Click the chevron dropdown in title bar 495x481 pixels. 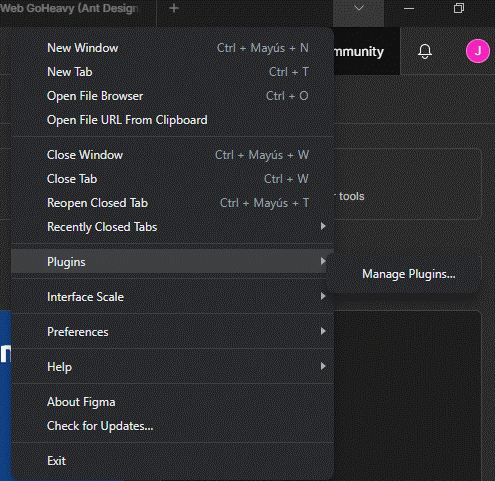tap(359, 8)
